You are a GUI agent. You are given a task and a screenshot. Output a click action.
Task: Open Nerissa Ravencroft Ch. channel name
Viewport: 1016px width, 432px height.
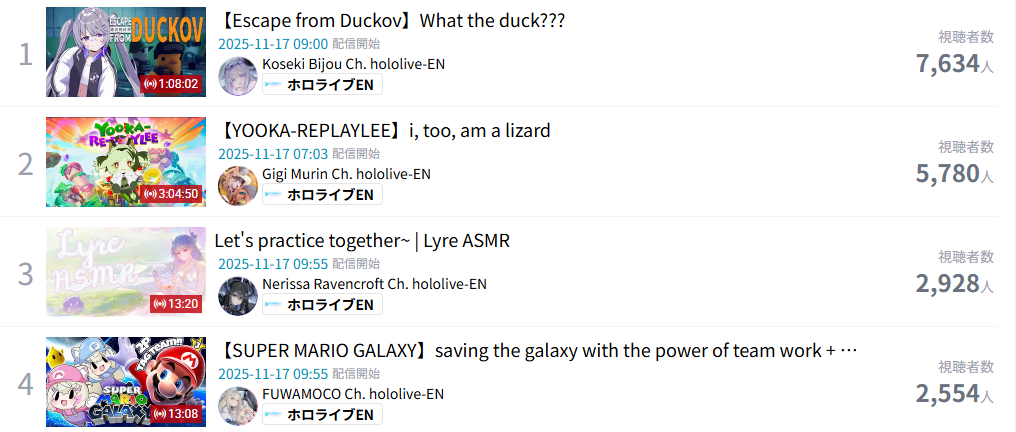coord(375,284)
